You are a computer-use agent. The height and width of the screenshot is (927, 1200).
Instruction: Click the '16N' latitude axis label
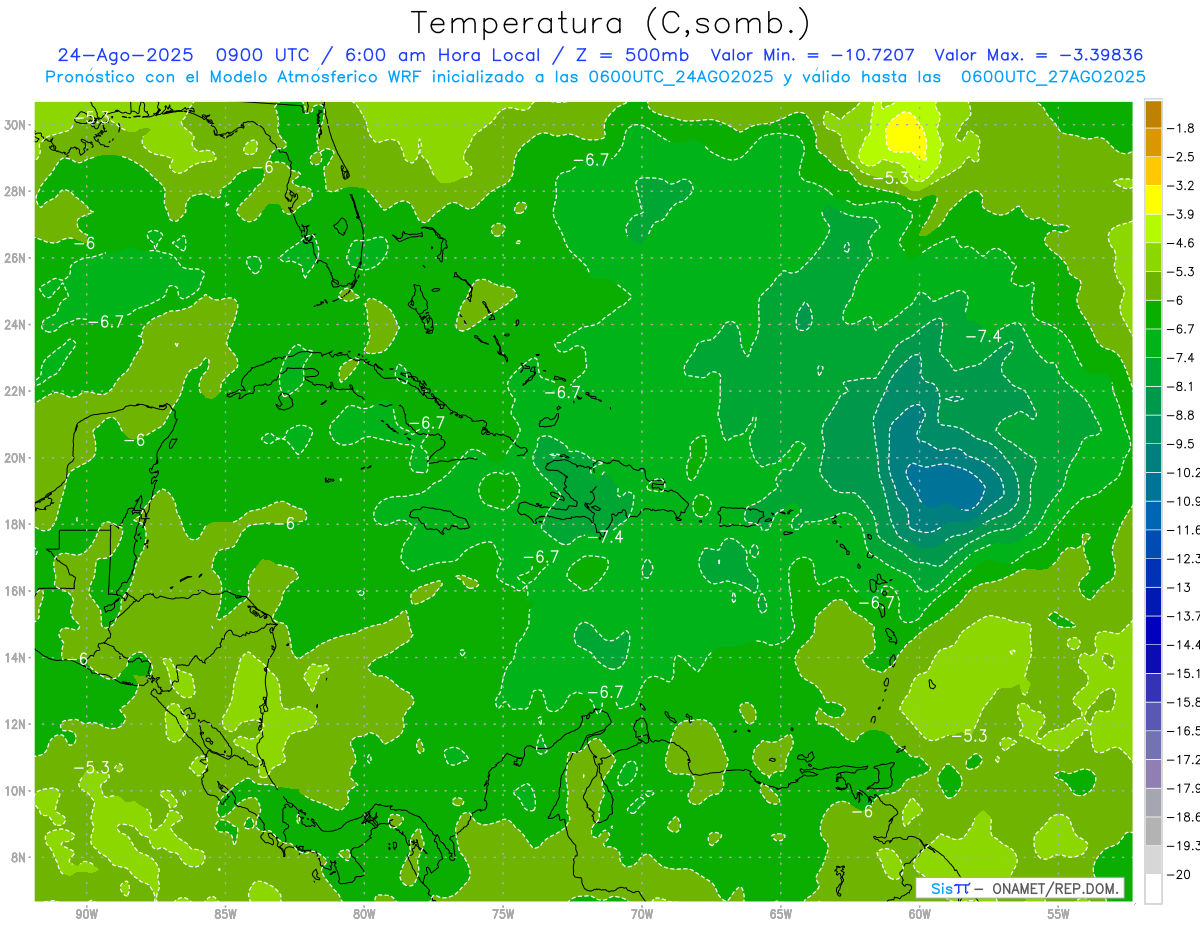[16, 591]
